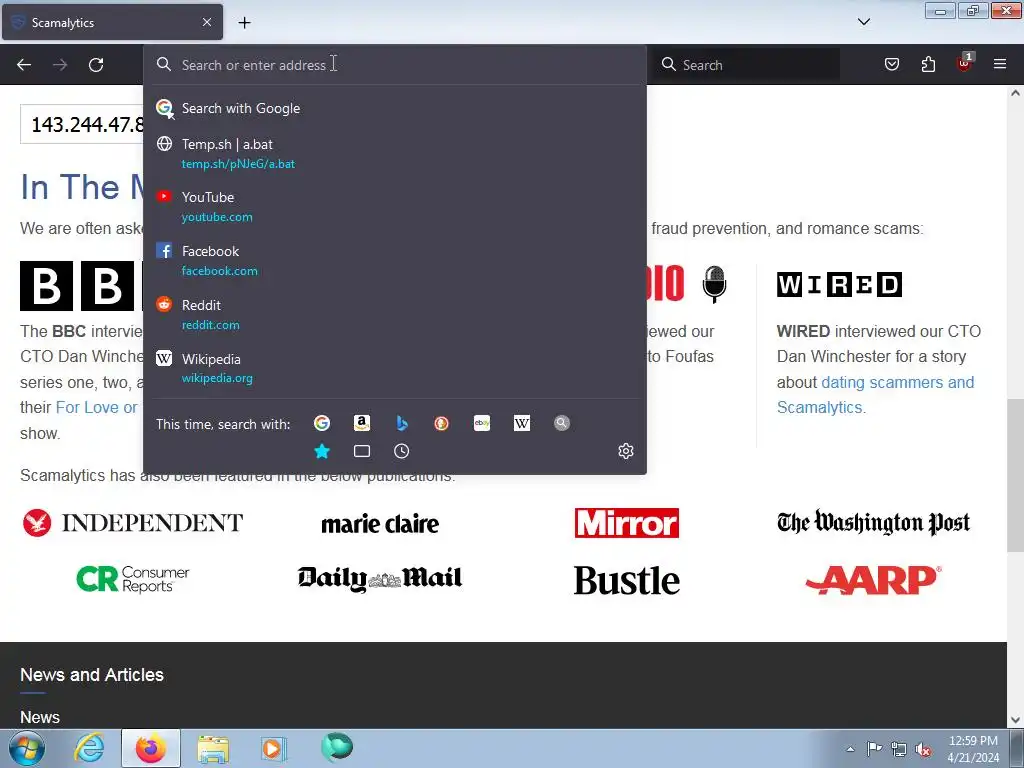Screen dimensions: 1024x768
Task: Open YouTube suggestion in dropdown
Action: [x=395, y=206]
